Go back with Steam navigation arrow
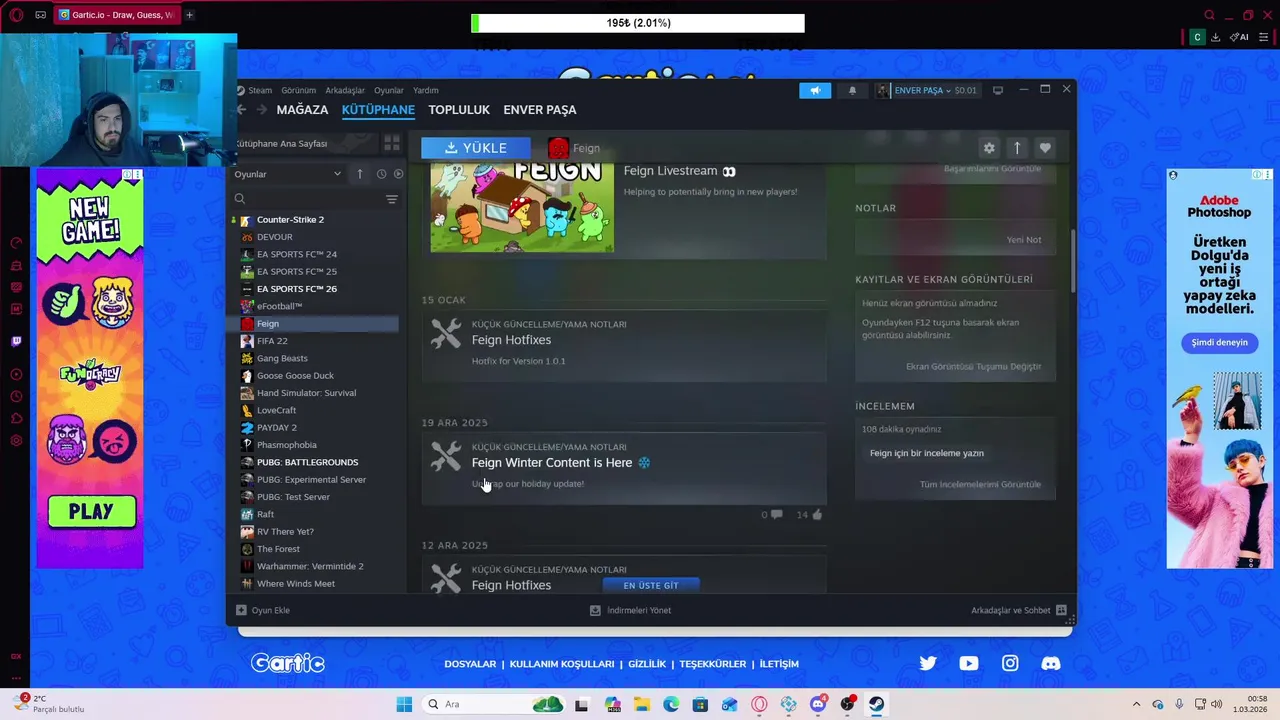Viewport: 1280px width, 720px height. pyautogui.click(x=241, y=110)
